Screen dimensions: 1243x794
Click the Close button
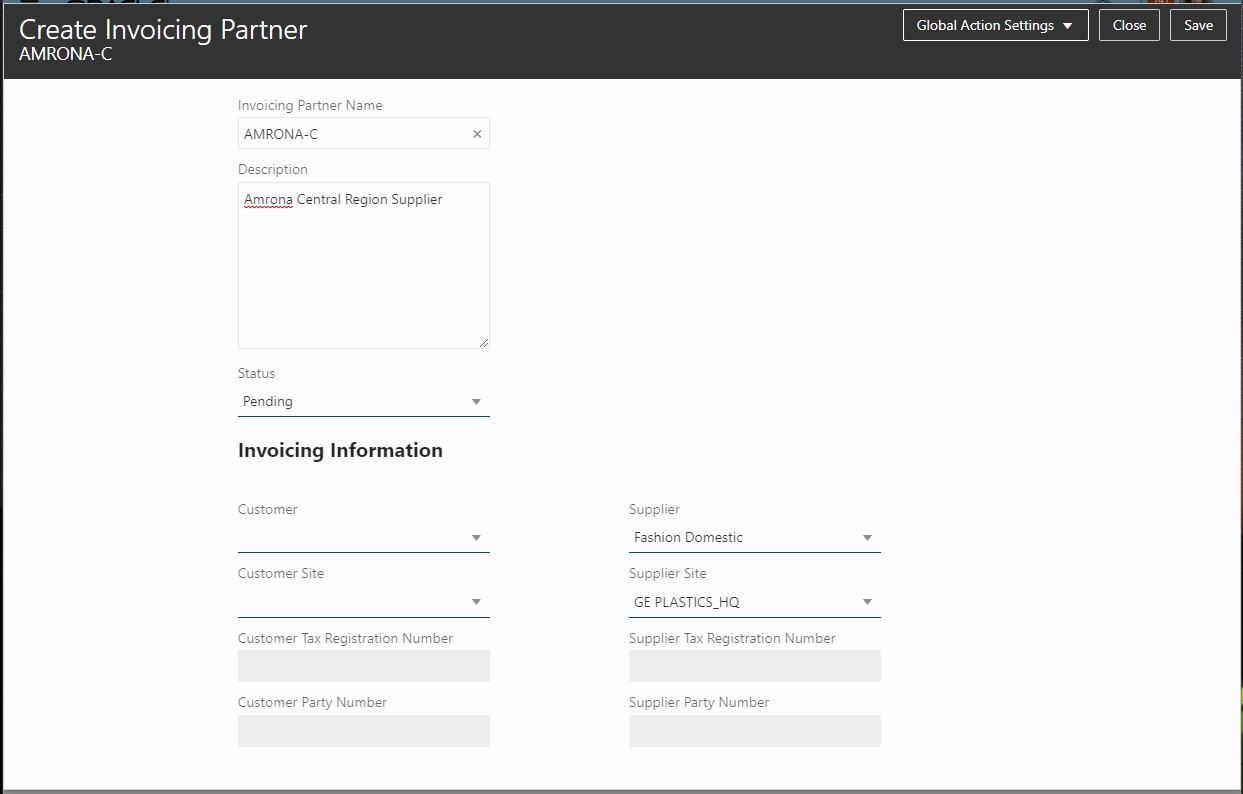1129,26
